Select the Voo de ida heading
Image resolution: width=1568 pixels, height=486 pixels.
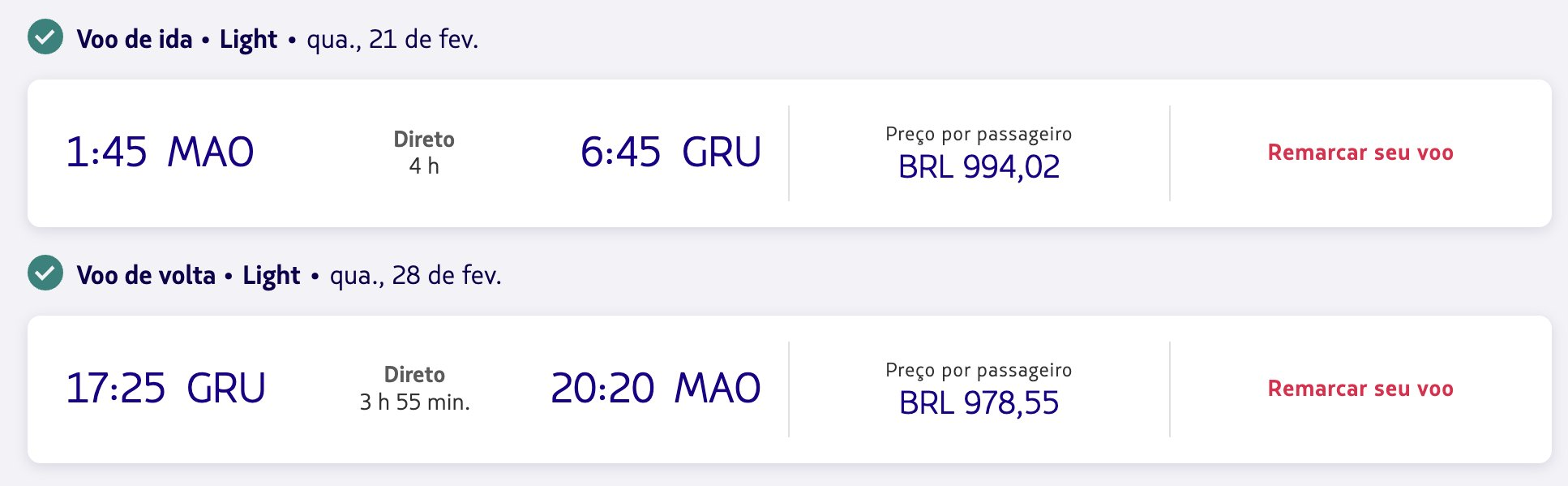(x=135, y=39)
